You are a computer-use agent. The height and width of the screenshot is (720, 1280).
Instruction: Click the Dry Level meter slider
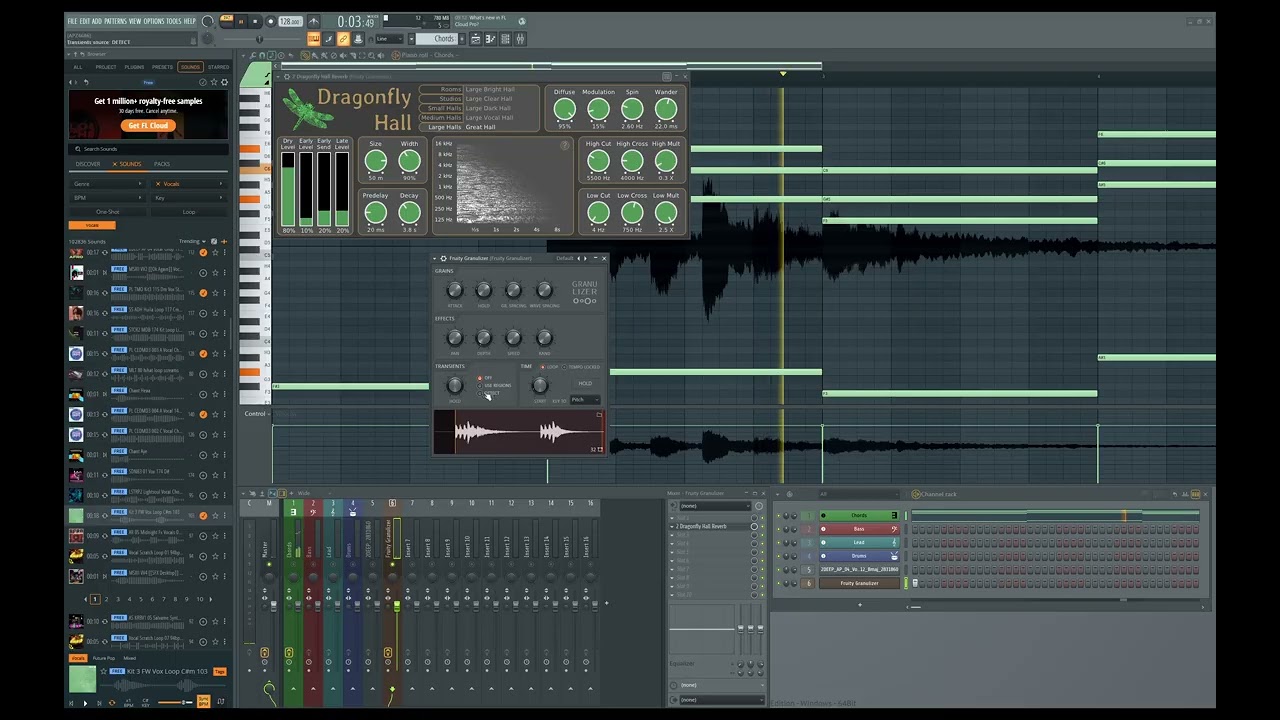[x=288, y=190]
